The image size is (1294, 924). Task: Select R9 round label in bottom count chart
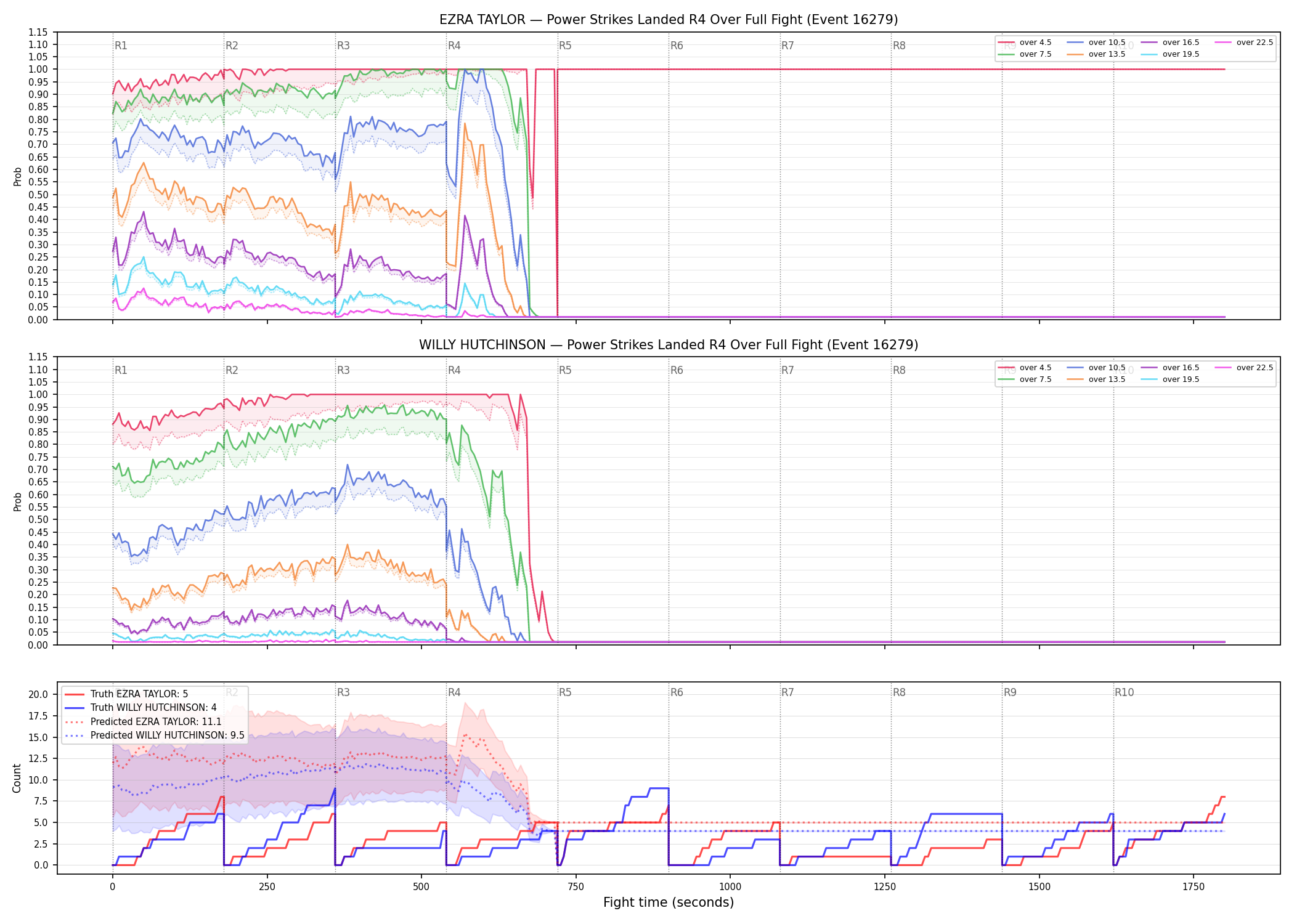tap(1010, 692)
